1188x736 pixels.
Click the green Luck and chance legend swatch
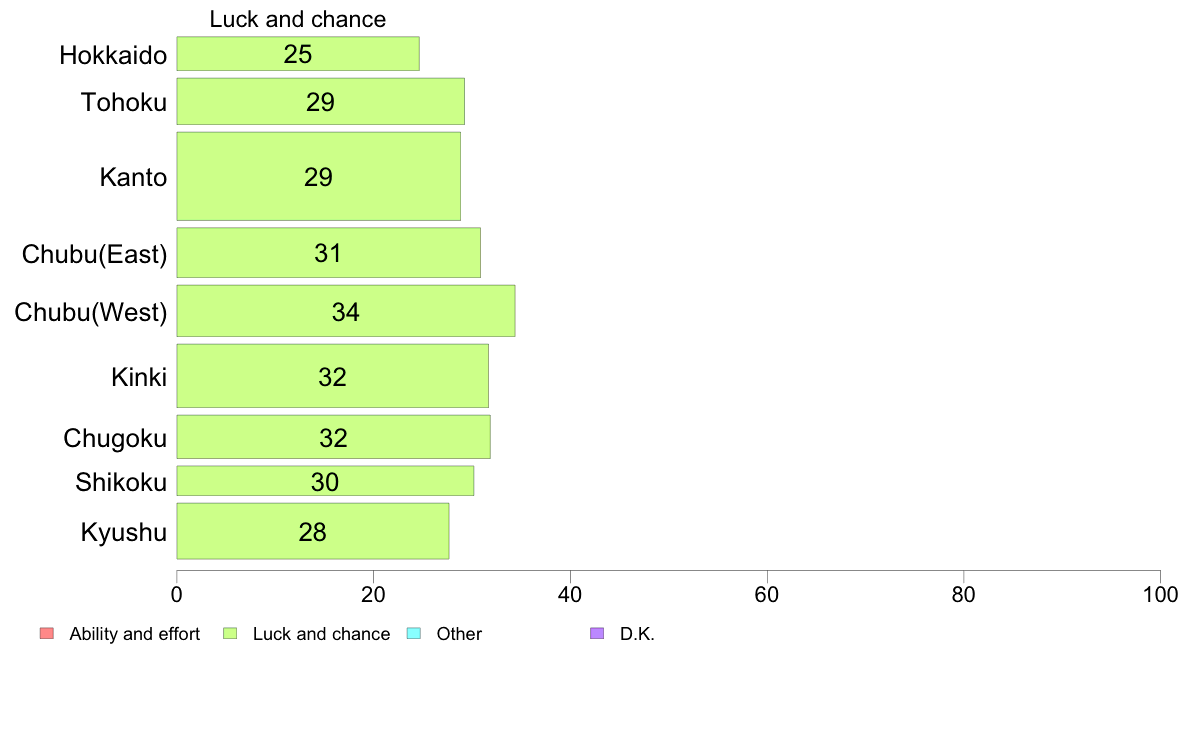[230, 634]
